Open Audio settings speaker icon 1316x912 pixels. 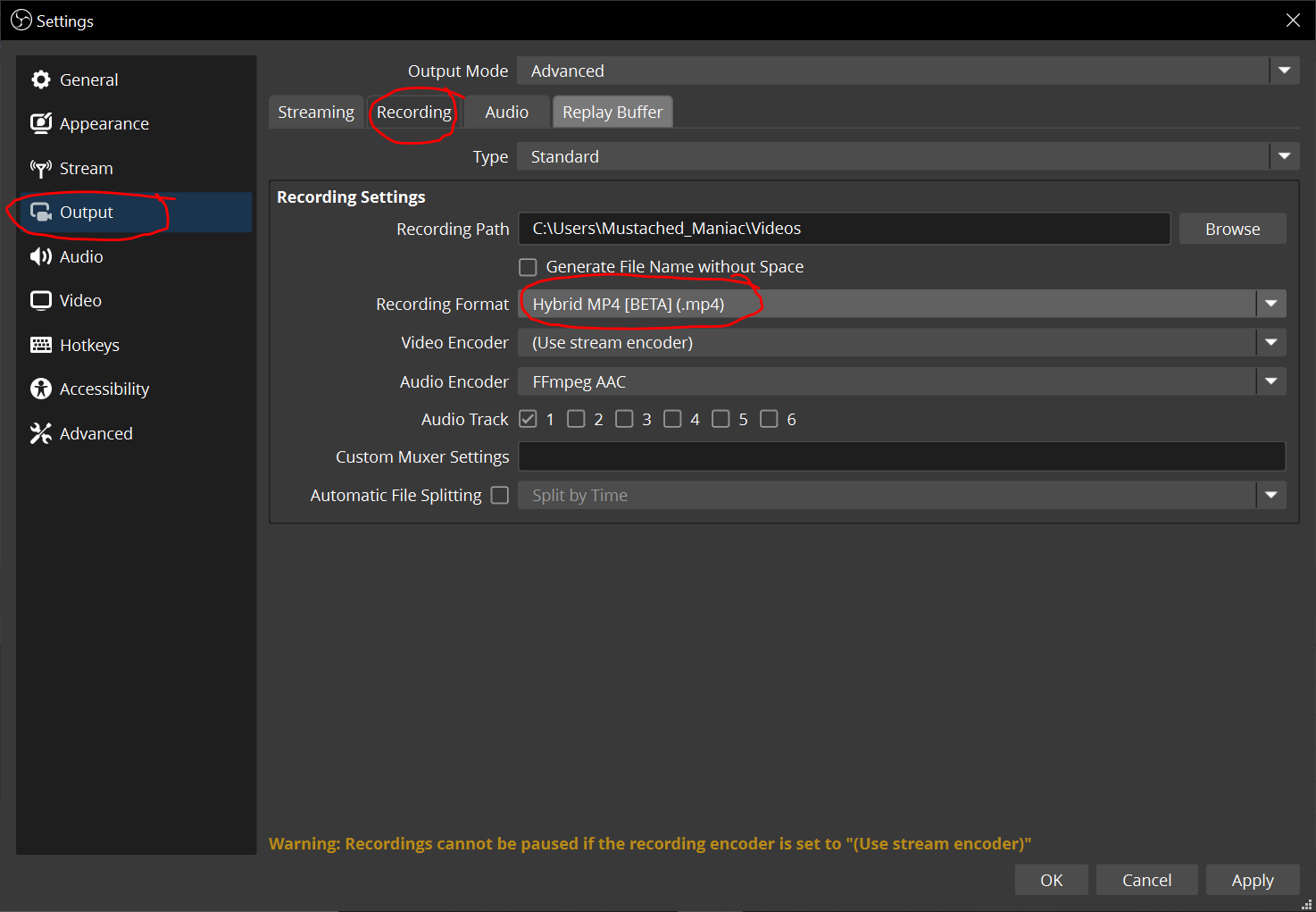coord(41,256)
